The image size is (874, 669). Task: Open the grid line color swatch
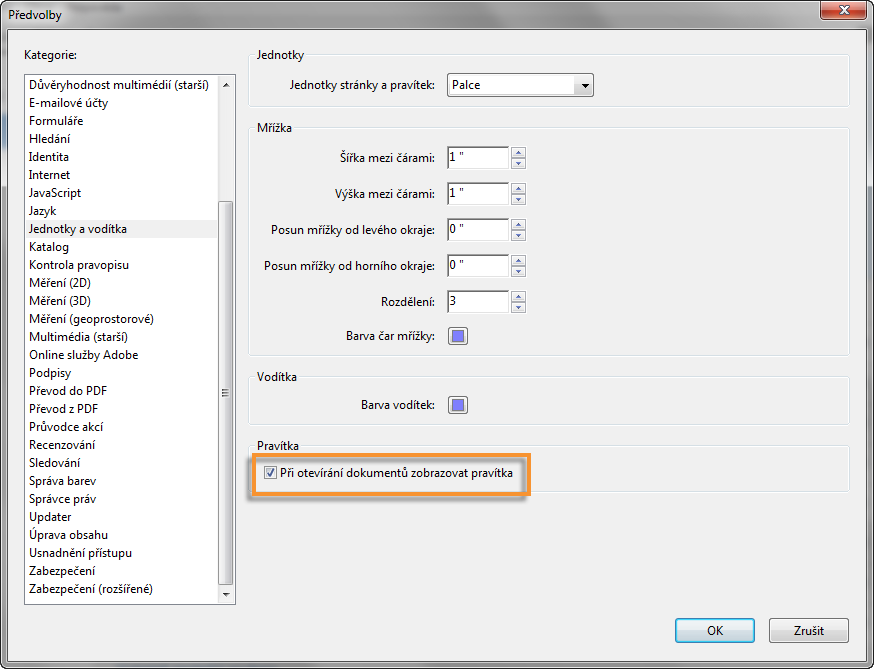pyautogui.click(x=458, y=336)
